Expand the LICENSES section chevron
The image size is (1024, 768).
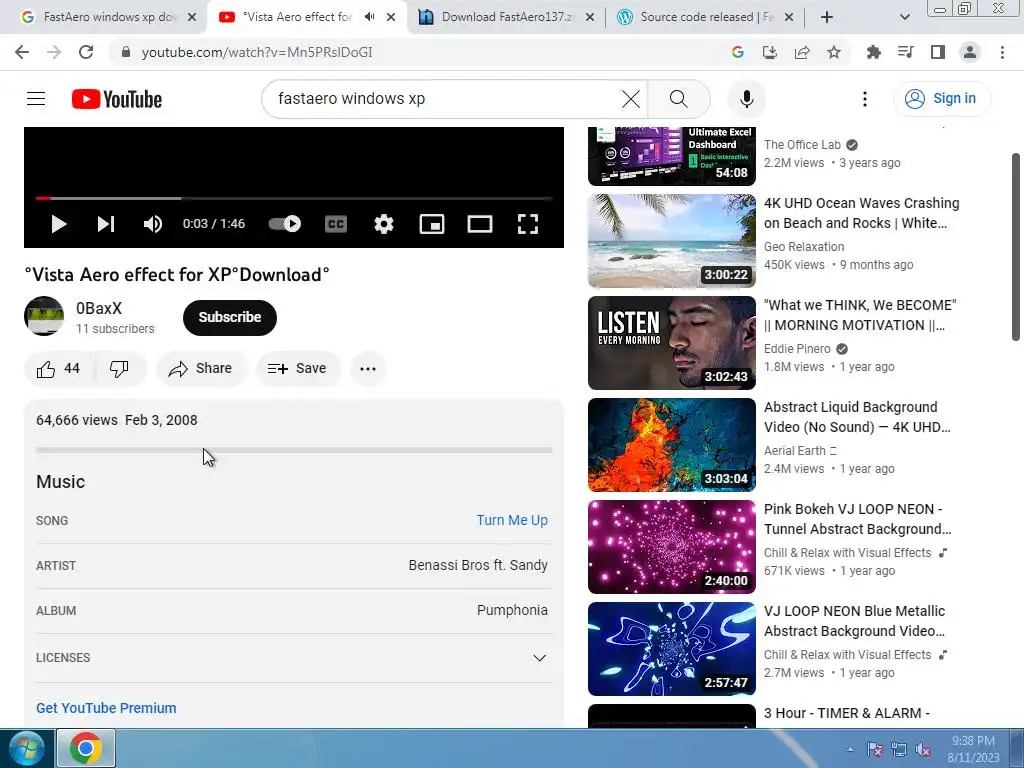pos(539,658)
